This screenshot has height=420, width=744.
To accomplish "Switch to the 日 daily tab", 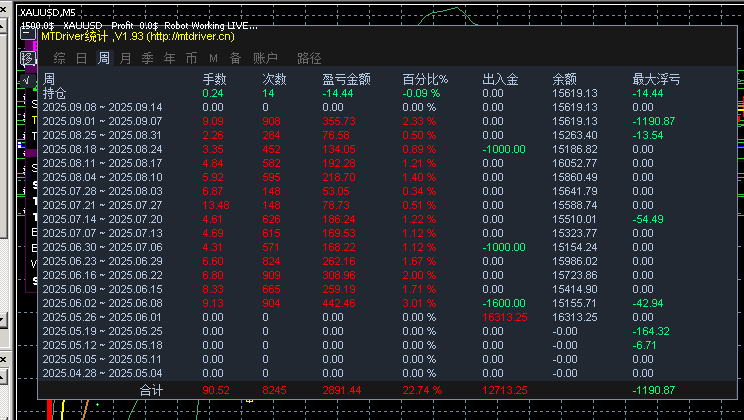I will (x=82, y=58).
